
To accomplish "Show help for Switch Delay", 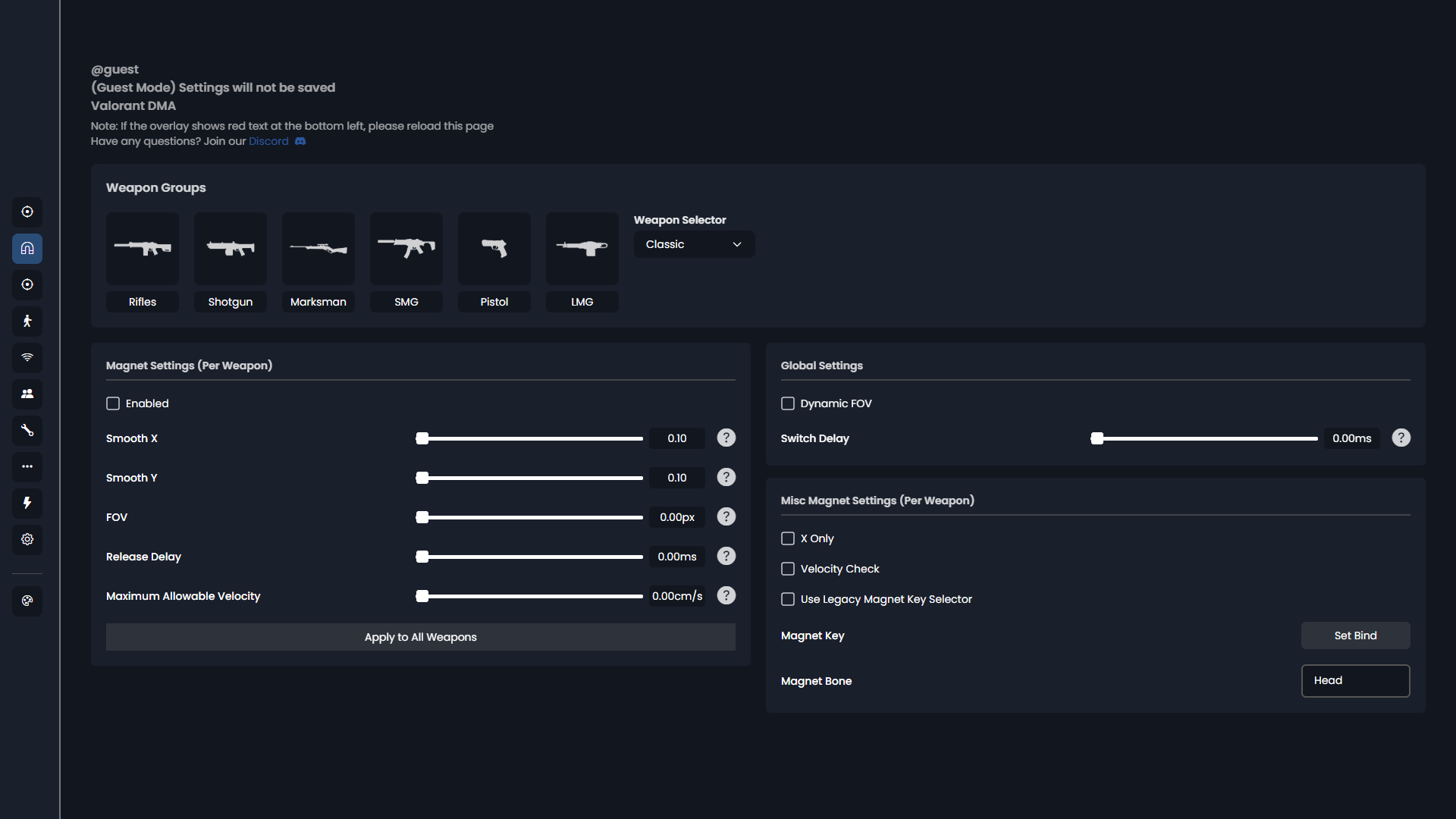I will (x=1401, y=438).
